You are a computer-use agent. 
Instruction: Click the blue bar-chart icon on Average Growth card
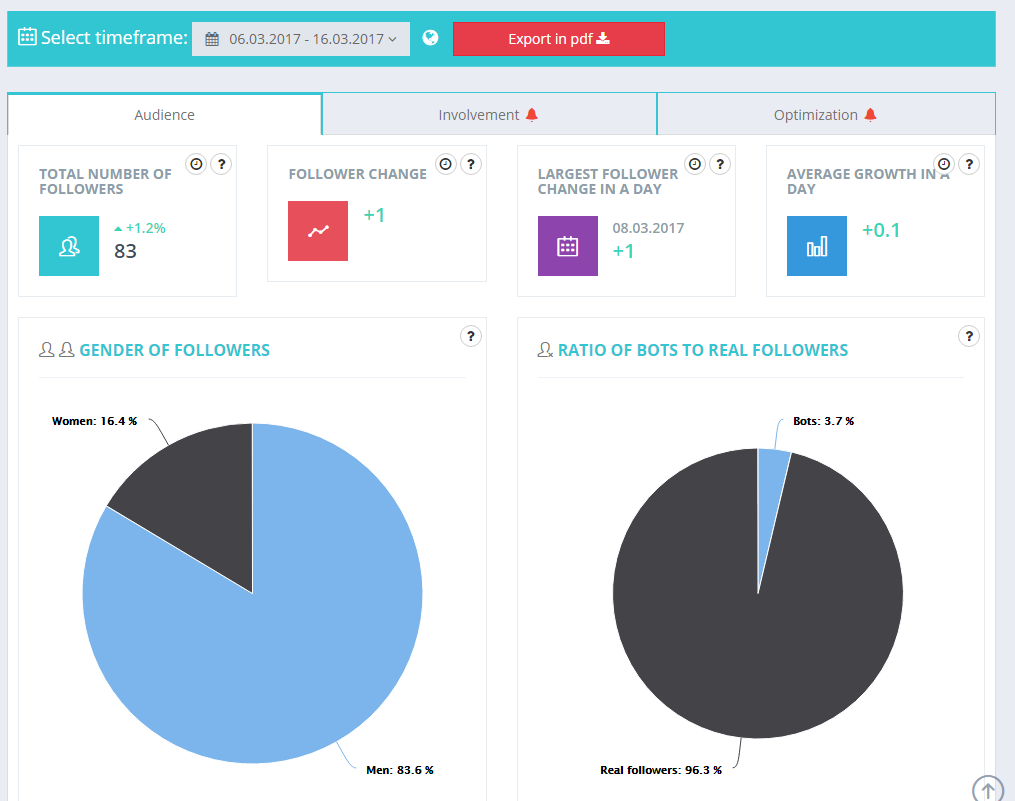[x=816, y=245]
